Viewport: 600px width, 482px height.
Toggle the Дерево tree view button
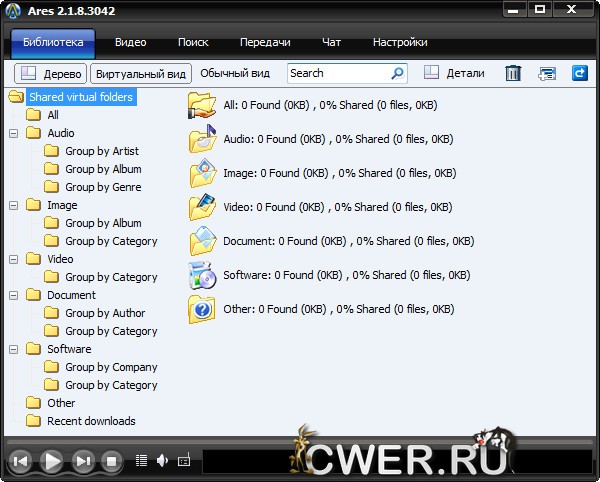point(51,73)
